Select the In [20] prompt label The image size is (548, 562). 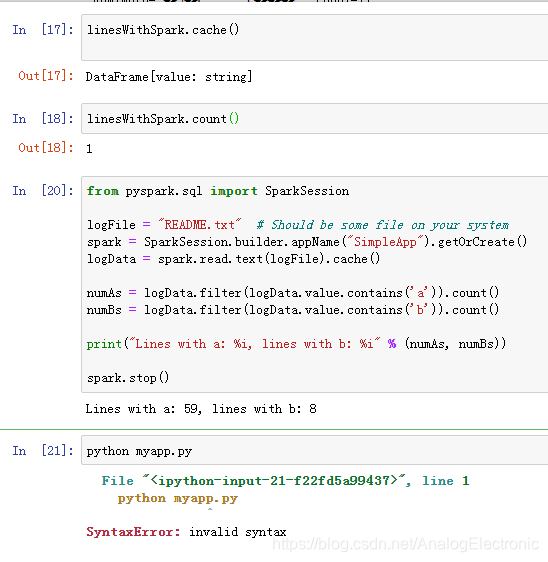tap(43, 190)
